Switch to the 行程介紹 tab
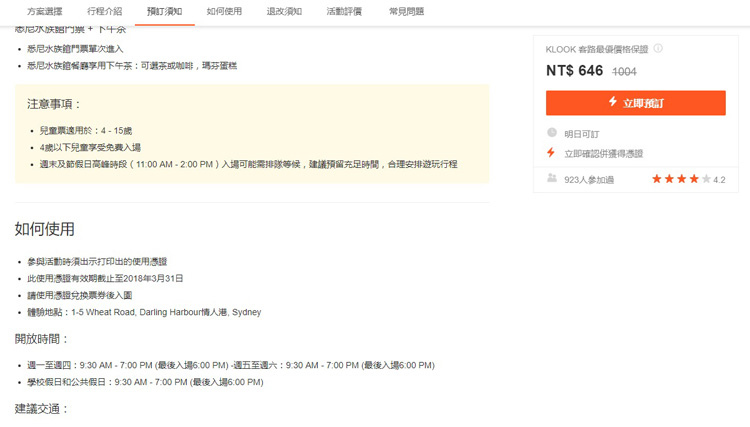750x427 pixels. (104, 11)
